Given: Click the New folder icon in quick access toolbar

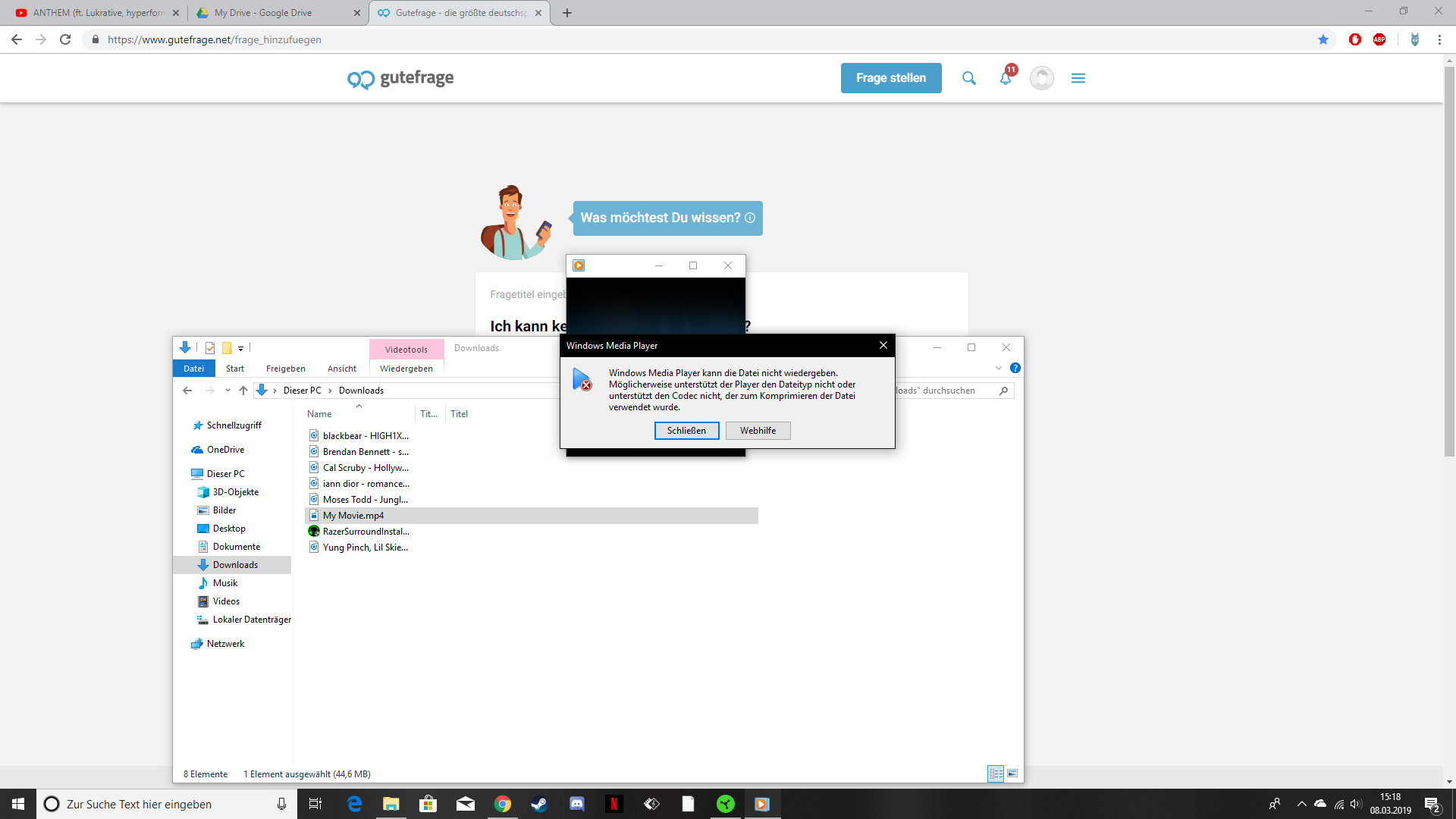Looking at the screenshot, I should pos(227,348).
